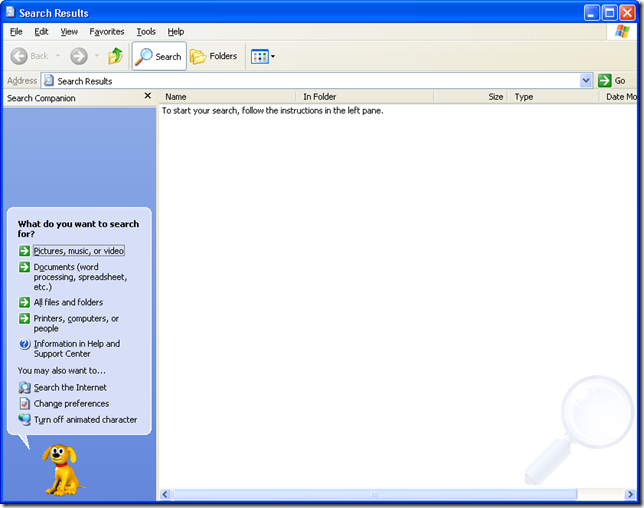Click the Help and Support Center question icon
644x508 pixels.
(25, 344)
